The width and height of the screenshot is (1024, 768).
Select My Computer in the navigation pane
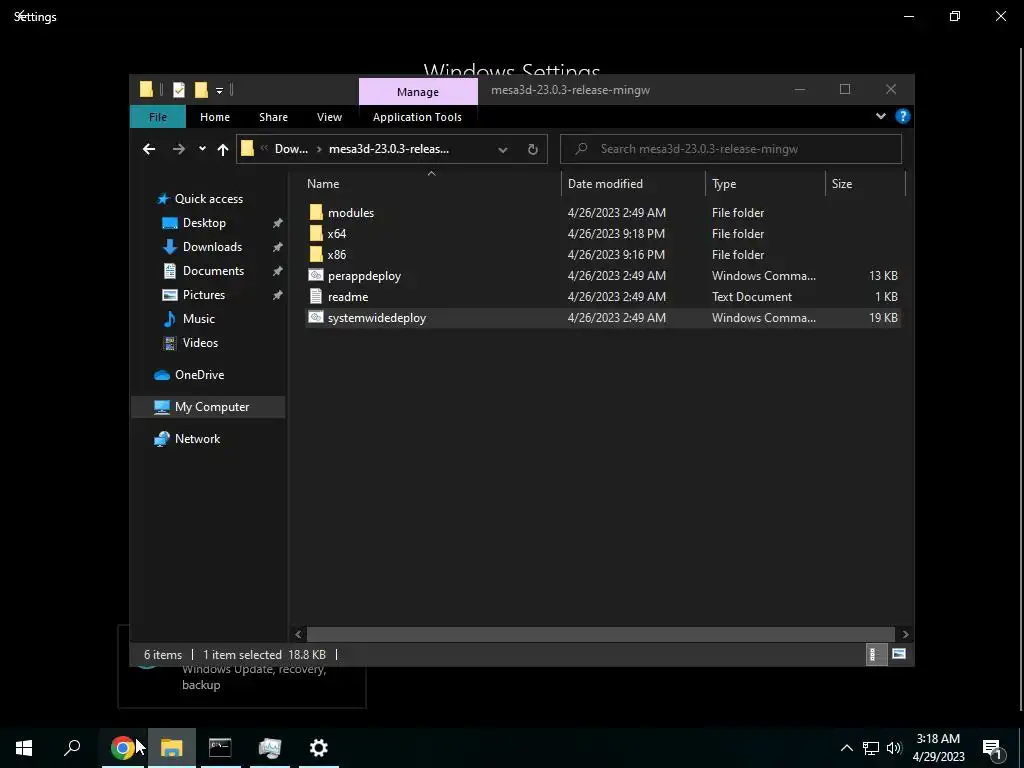click(x=208, y=407)
